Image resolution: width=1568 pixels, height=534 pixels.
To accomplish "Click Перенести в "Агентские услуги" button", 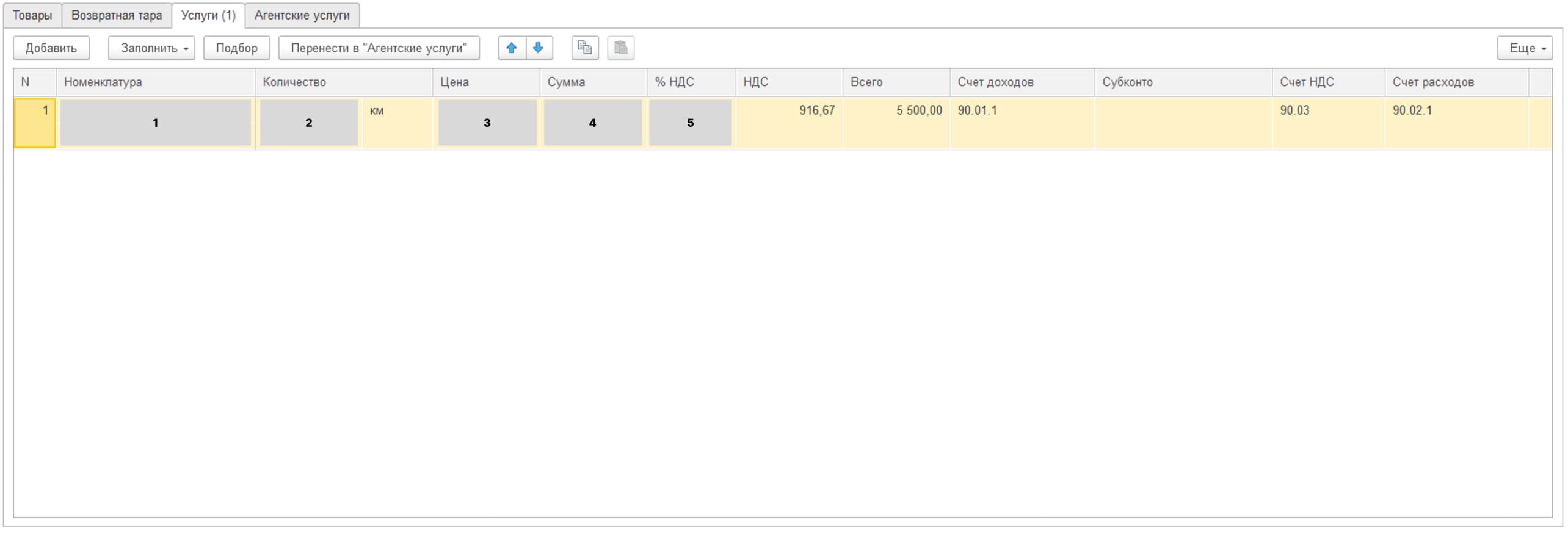I will 379,48.
